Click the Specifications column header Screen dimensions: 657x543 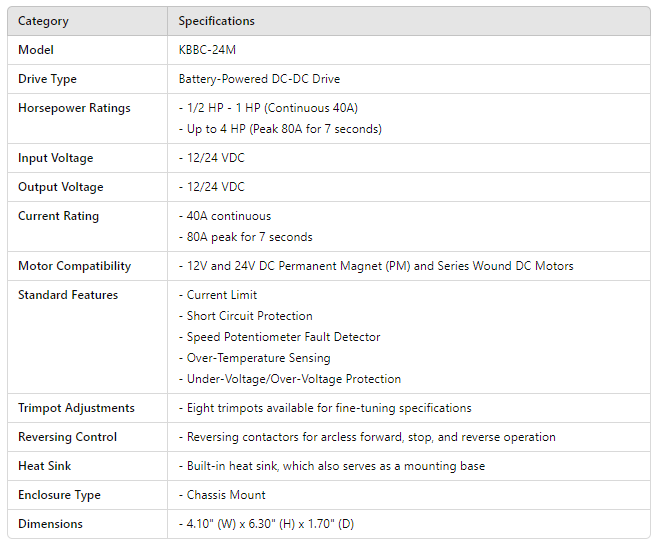tap(216, 21)
